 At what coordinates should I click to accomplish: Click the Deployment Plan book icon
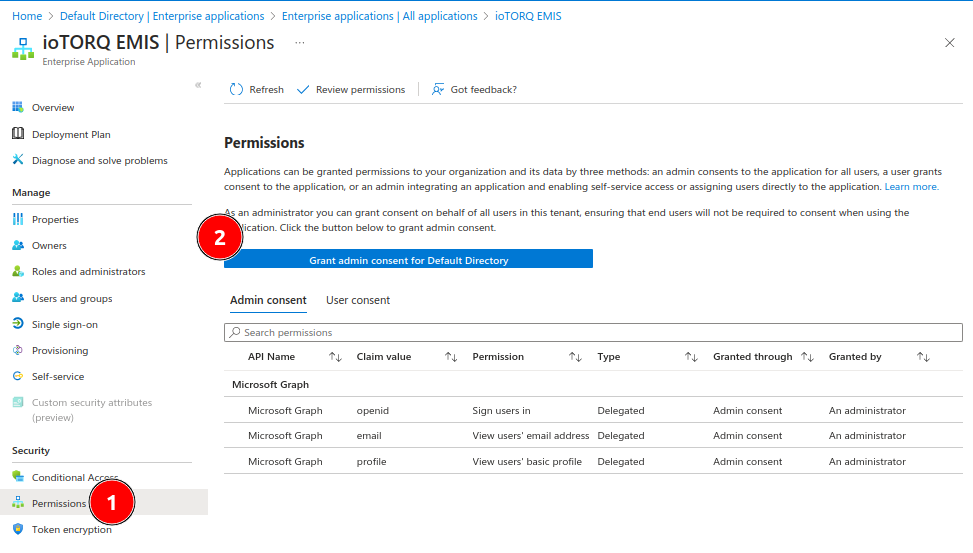18,133
